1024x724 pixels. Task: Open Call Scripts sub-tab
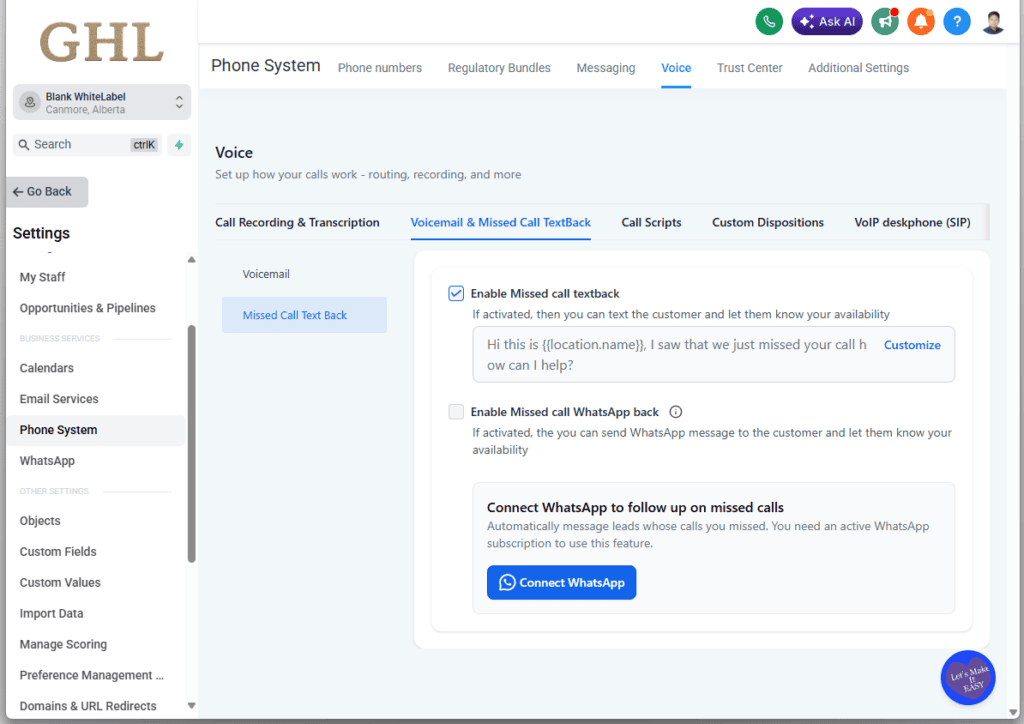[651, 223]
